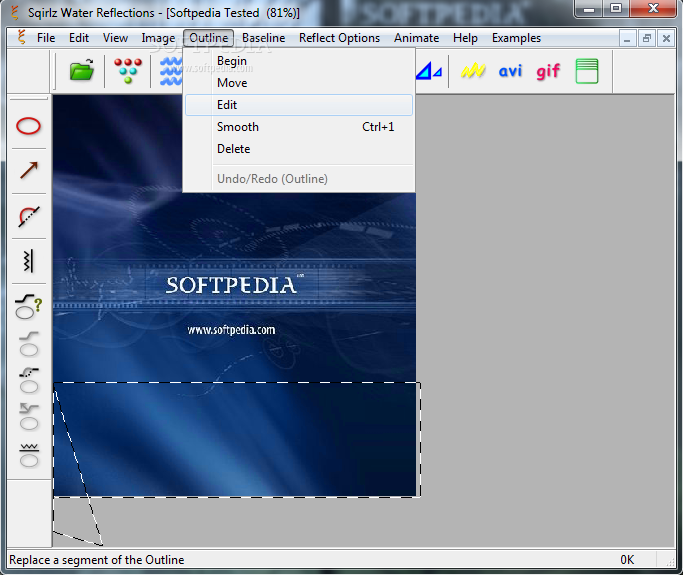The image size is (683, 575).
Task: Save animation as AVI
Action: coord(510,71)
